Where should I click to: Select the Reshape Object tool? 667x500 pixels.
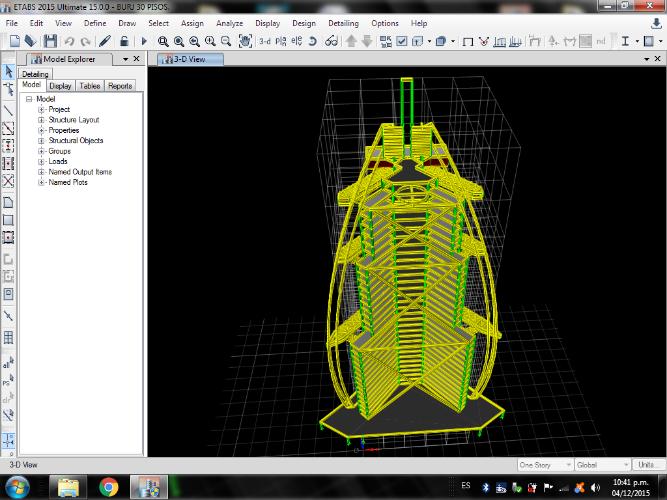tap(9, 89)
